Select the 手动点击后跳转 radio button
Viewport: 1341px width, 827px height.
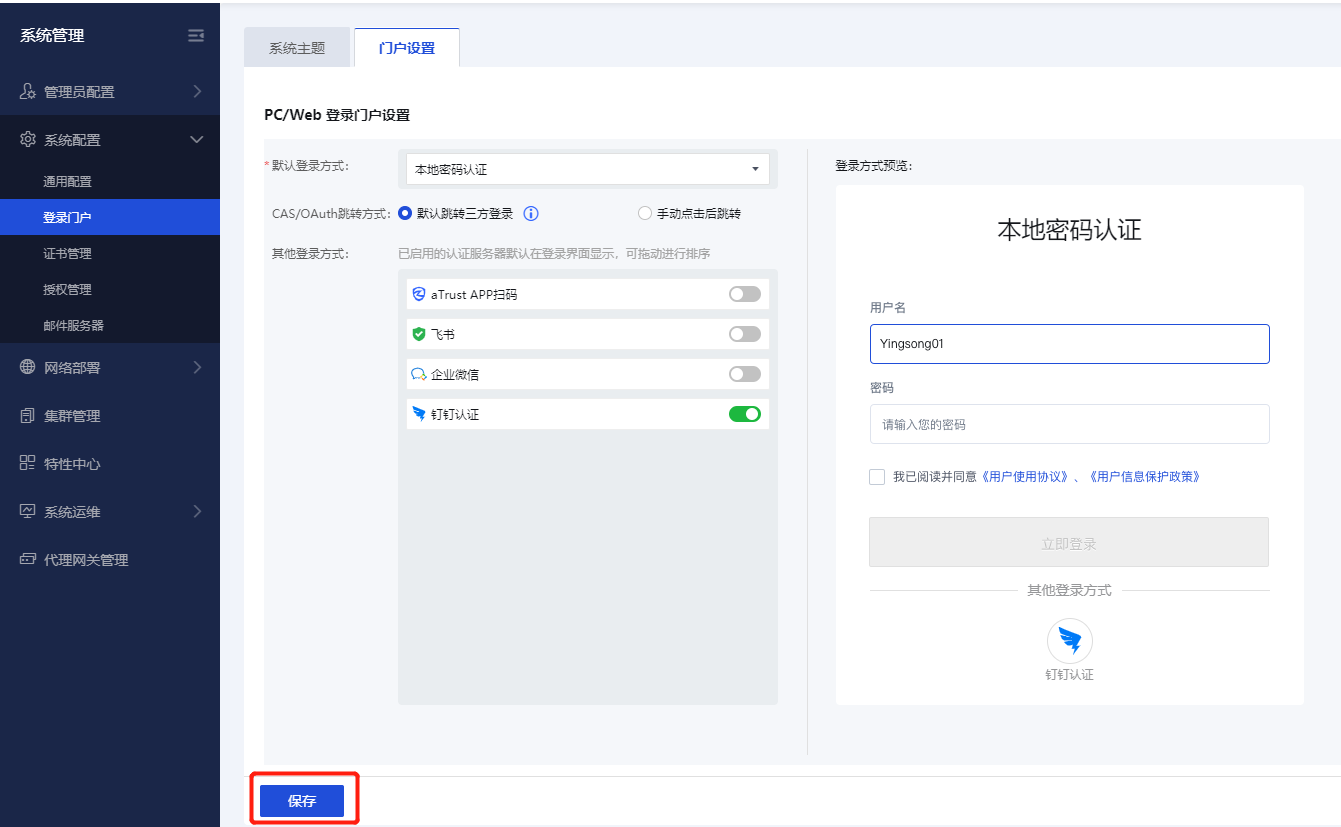point(645,213)
